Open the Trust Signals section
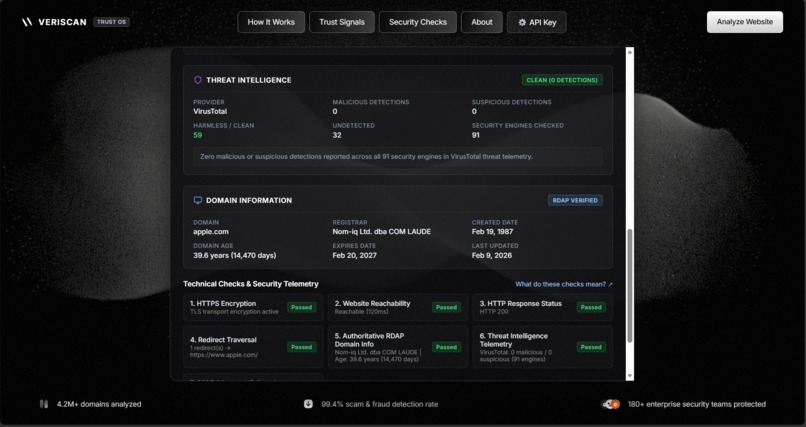This screenshot has width=806, height=427. click(x=342, y=22)
